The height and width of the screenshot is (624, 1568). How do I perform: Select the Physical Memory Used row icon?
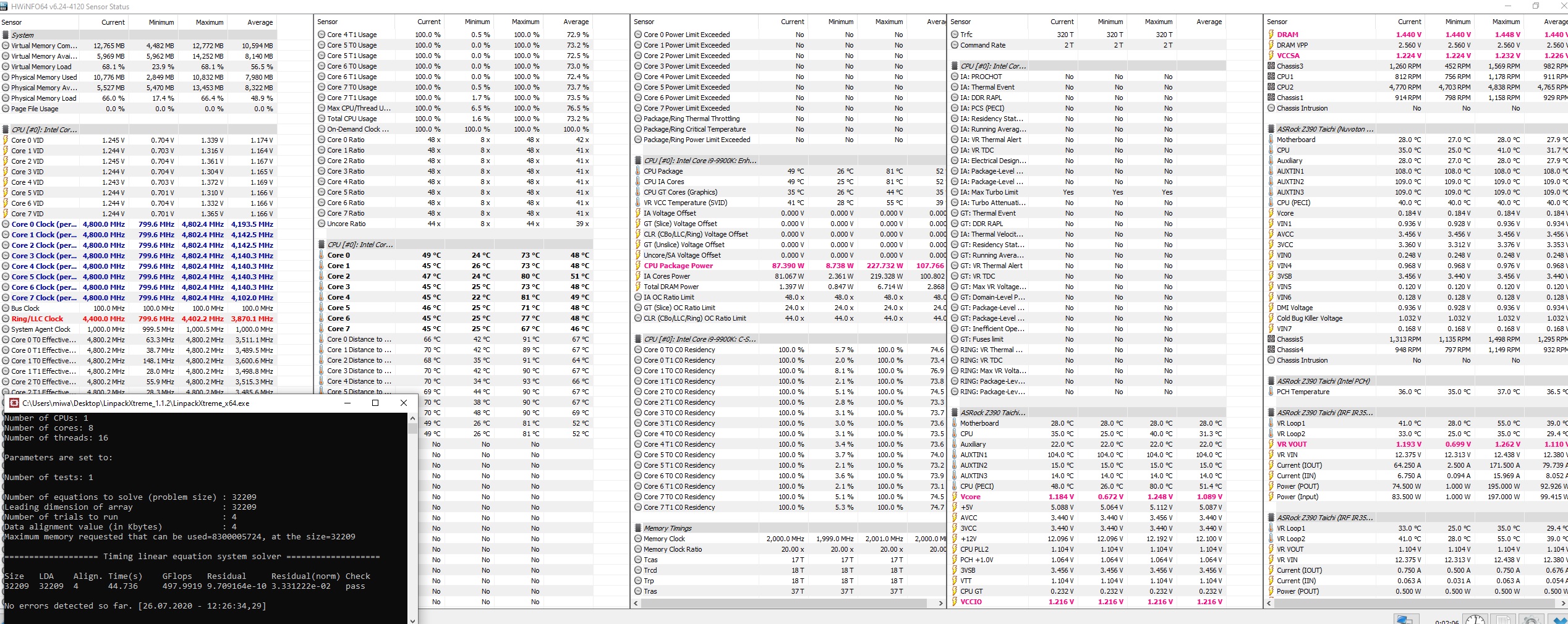(6, 77)
